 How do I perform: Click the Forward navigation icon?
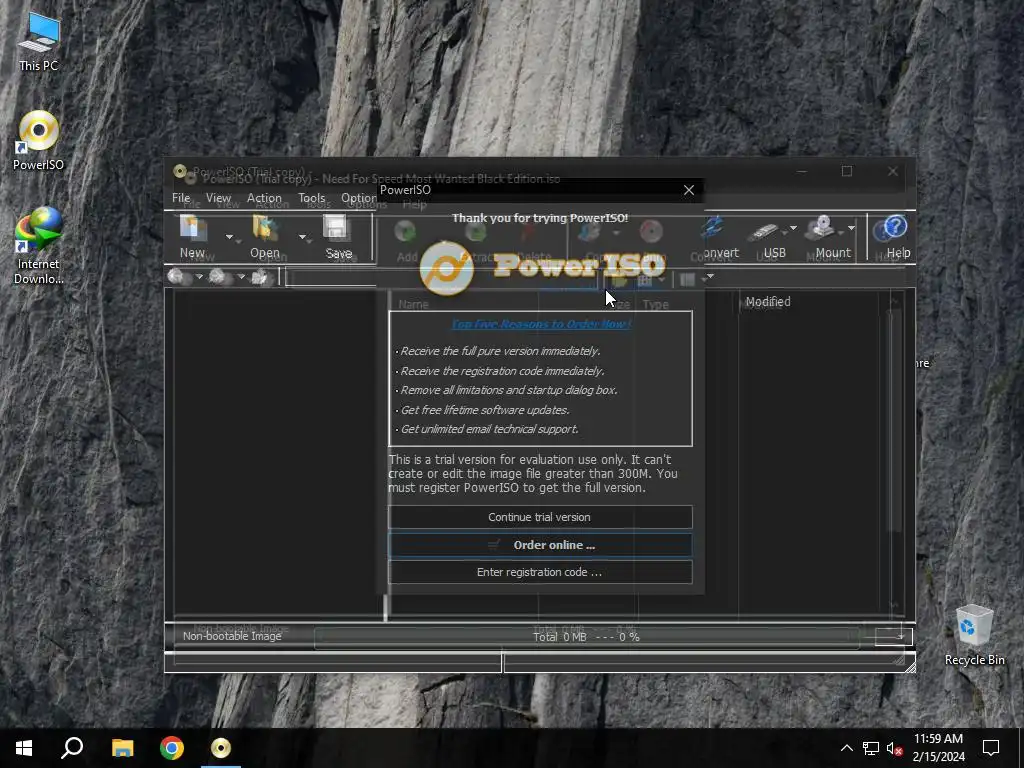[x=219, y=277]
